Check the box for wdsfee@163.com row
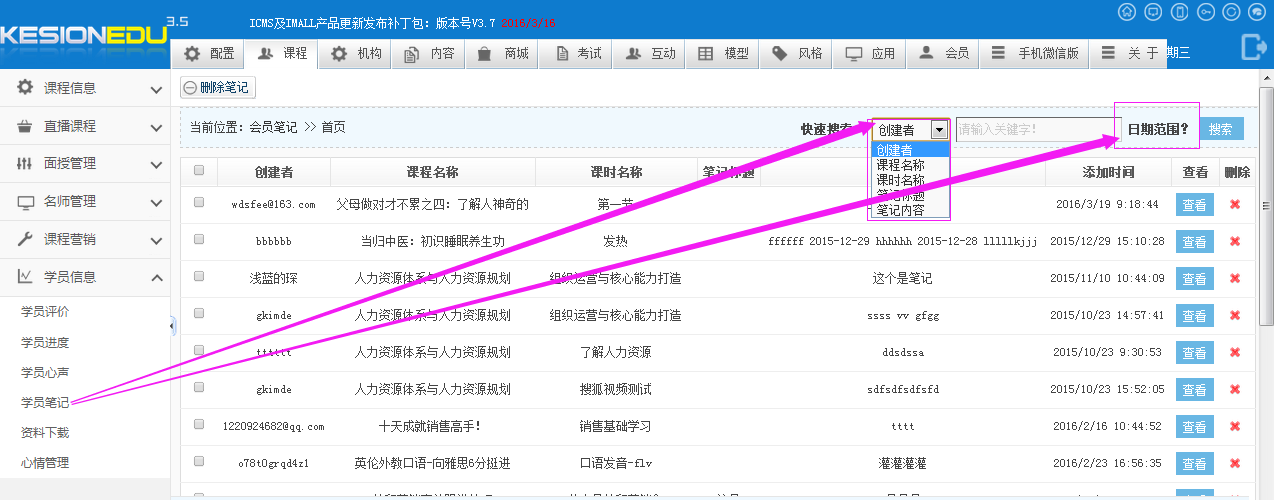This screenshot has height=500, width=1274. (x=199, y=203)
